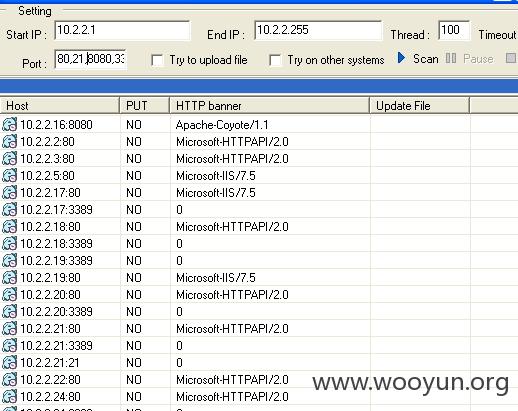Sort by HTTP banner column header
The height and width of the screenshot is (411, 518).
(270, 106)
